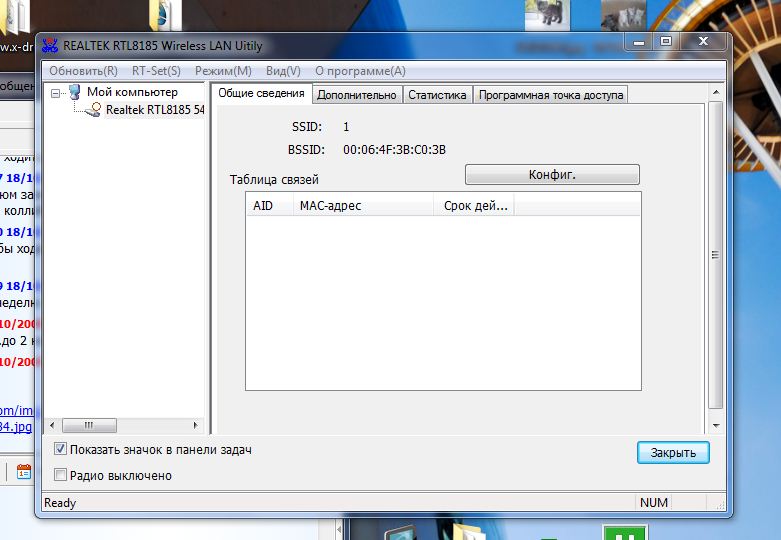Open the Internet Explorer folder desktop icon
781x540 pixels.
[x=165, y=15]
